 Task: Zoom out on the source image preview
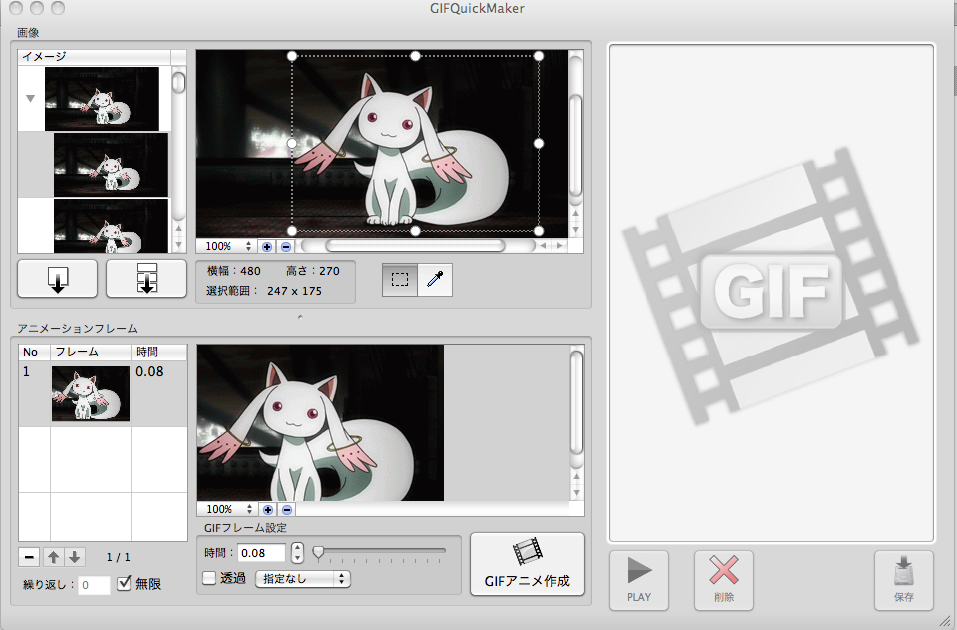click(286, 247)
